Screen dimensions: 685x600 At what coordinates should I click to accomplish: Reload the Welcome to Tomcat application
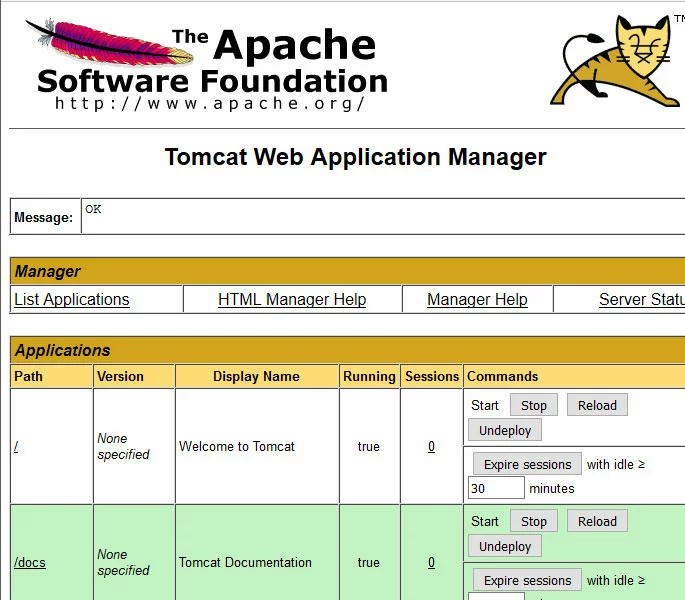click(597, 405)
